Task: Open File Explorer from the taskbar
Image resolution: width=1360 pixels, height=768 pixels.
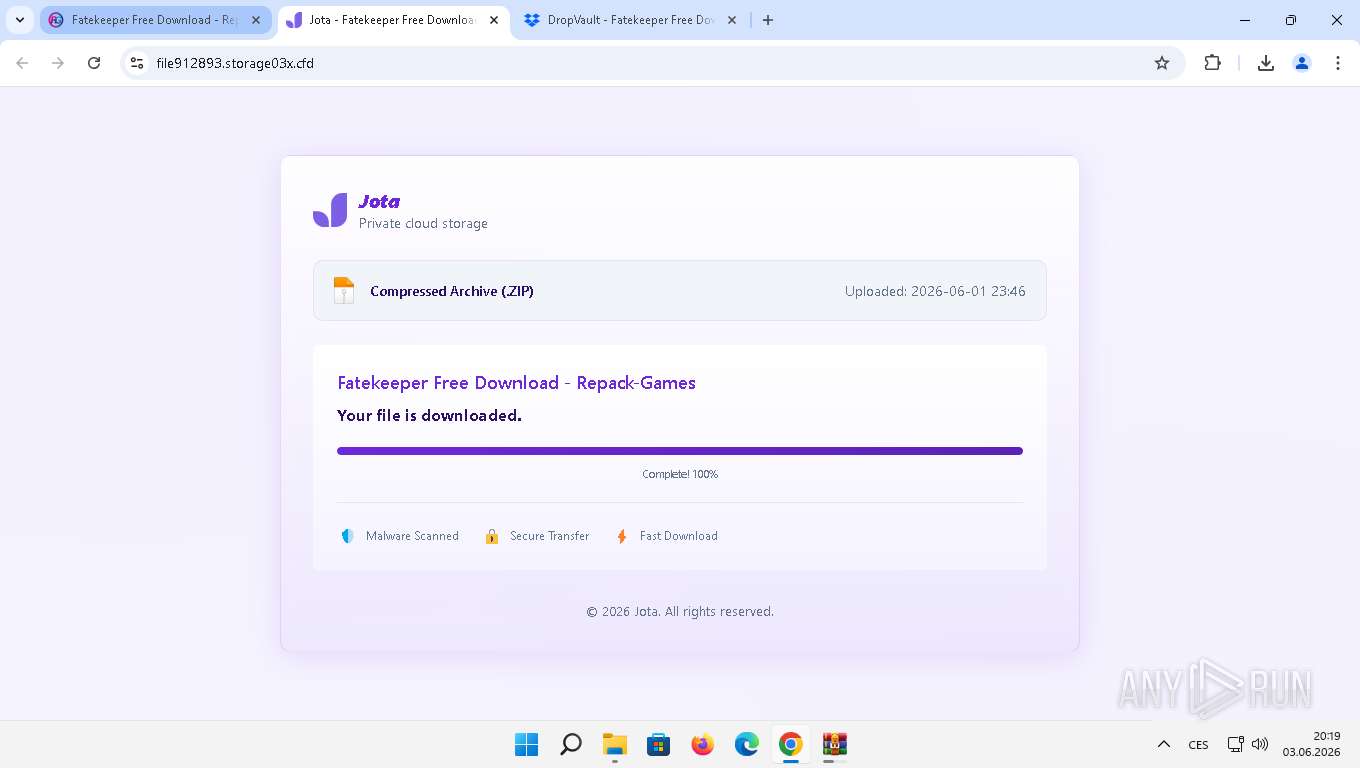Action: 614,744
